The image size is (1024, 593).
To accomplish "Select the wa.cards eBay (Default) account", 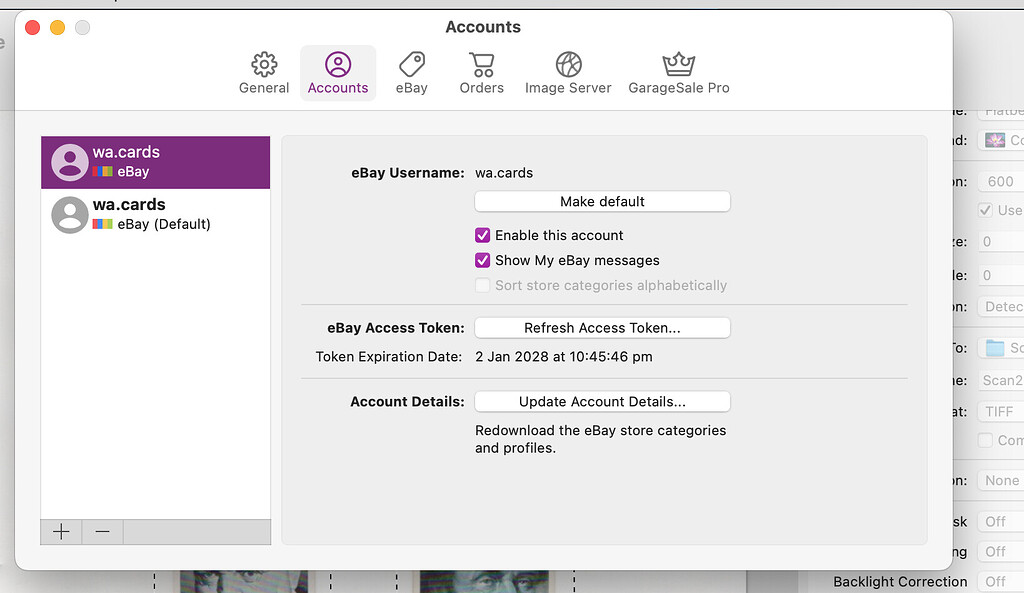I will click(155, 215).
